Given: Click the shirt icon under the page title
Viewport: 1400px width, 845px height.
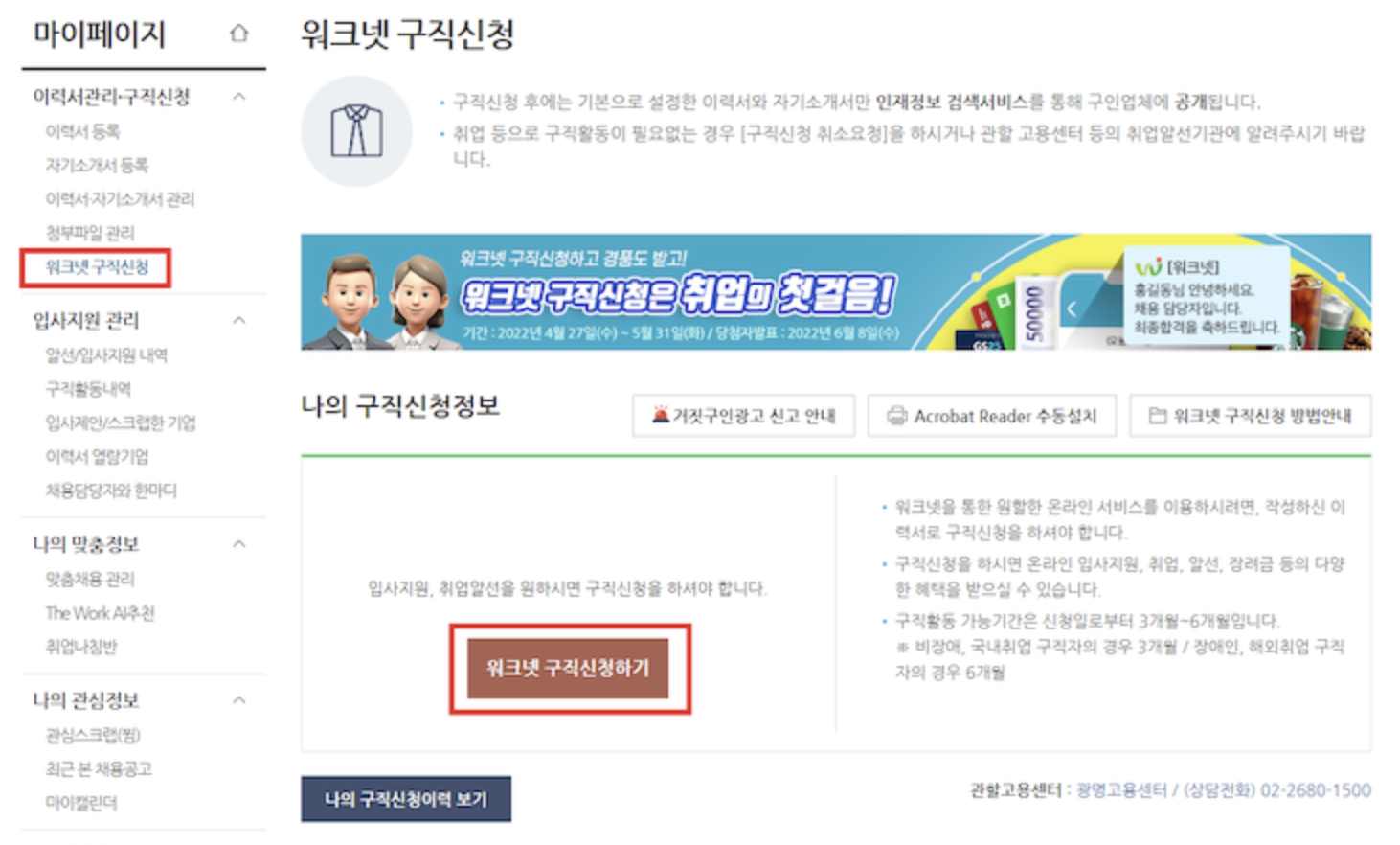Looking at the screenshot, I should (356, 130).
